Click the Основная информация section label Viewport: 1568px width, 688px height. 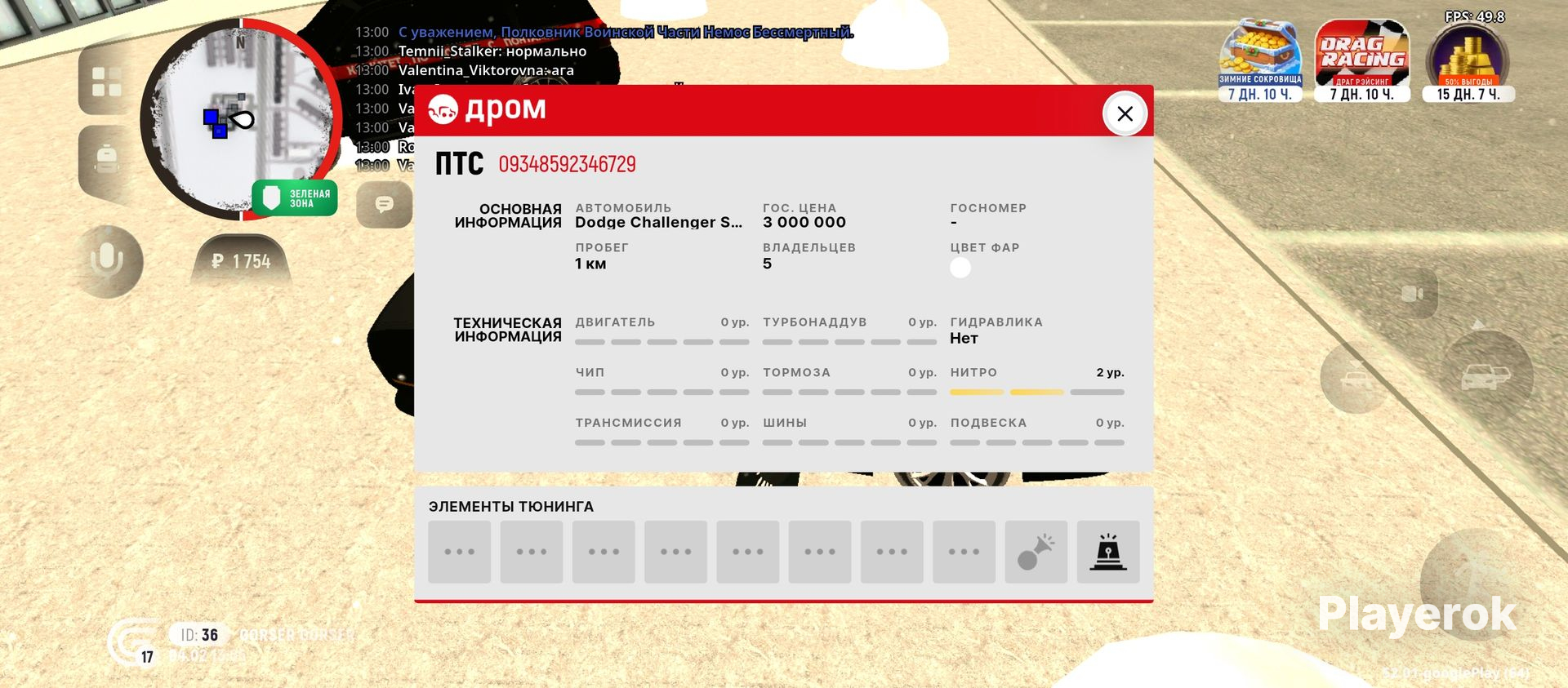[508, 215]
